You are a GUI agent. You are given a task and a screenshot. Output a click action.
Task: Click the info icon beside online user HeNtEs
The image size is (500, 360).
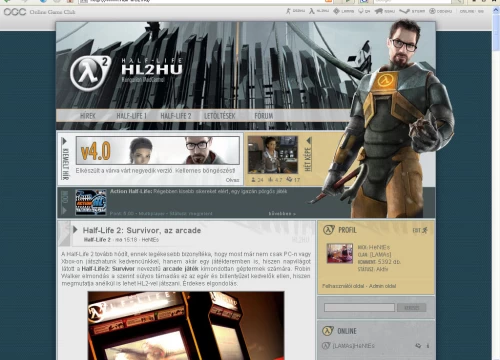(x=428, y=346)
